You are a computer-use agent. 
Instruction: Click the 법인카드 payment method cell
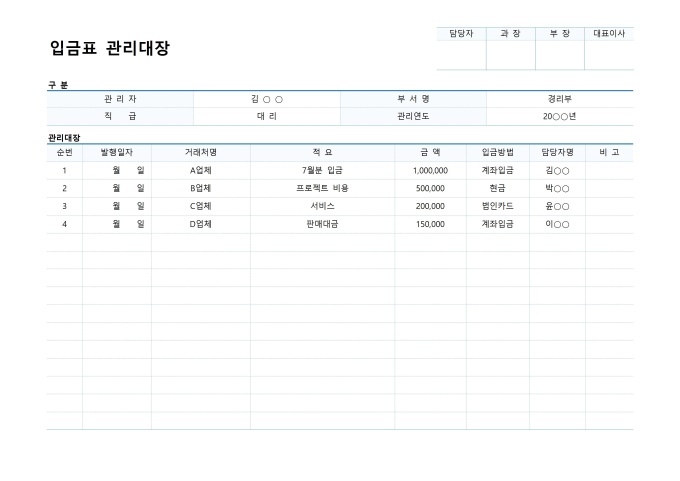[x=498, y=206]
